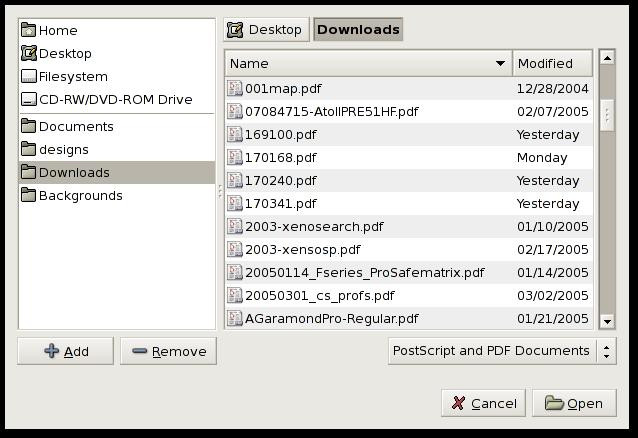Screen dimensions: 638x438
Task: Click the Downloads folder icon in sidebar
Action: [28, 172]
